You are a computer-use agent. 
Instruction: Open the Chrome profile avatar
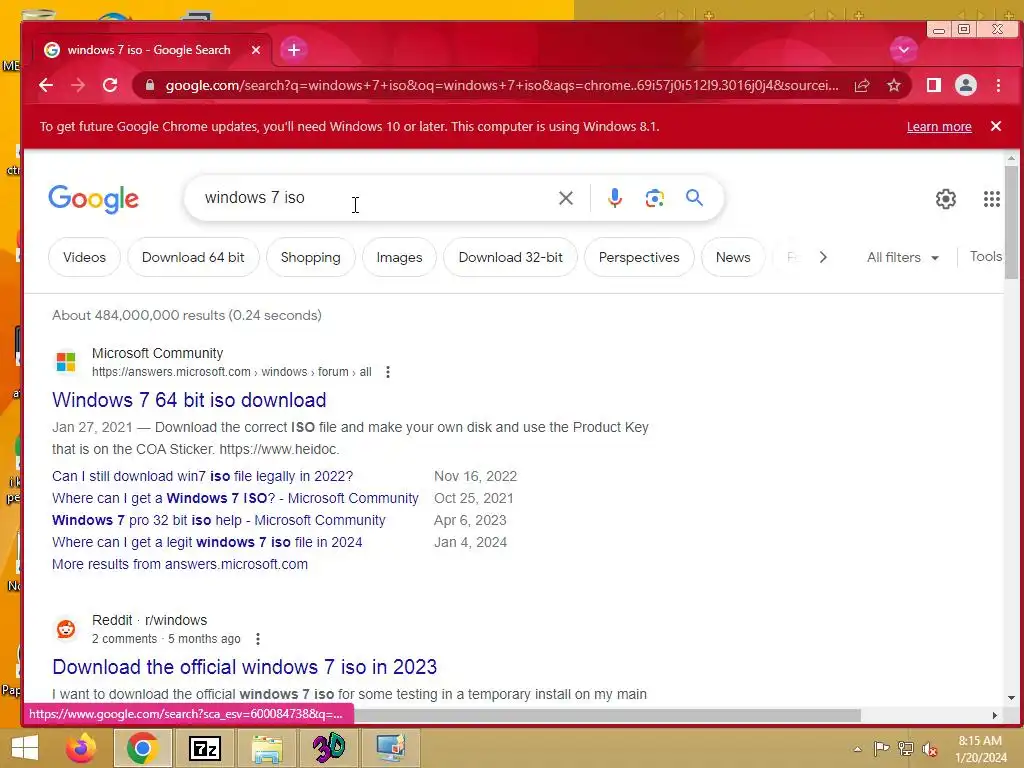click(965, 85)
